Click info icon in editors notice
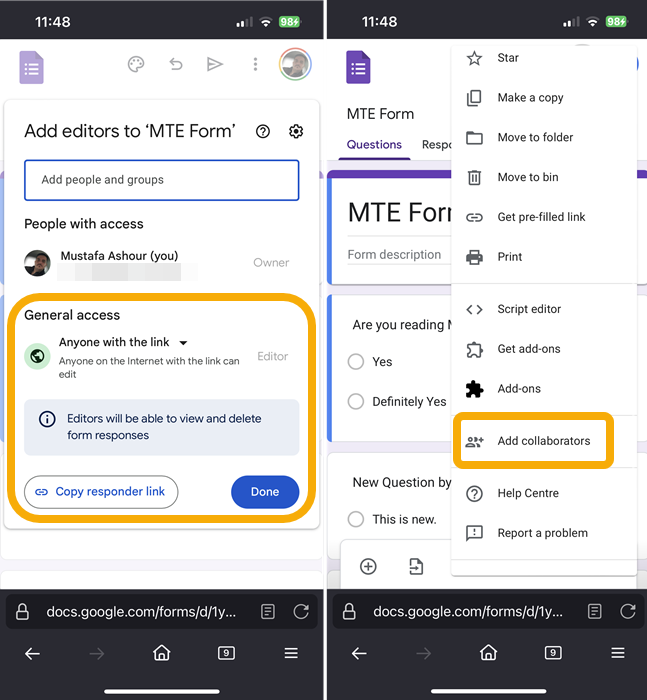 coord(47,419)
